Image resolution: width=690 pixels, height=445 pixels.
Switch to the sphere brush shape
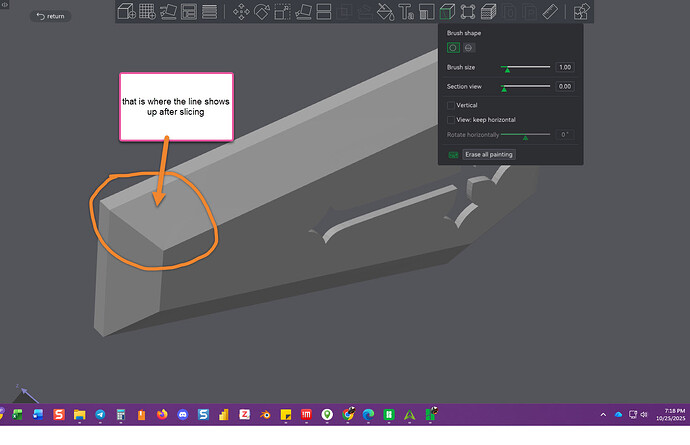tap(469, 48)
